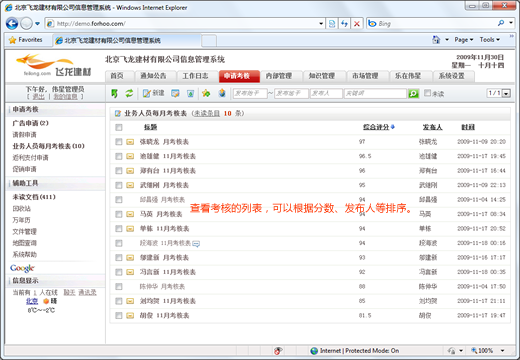Open the Home button dropdown arrow

447,40
